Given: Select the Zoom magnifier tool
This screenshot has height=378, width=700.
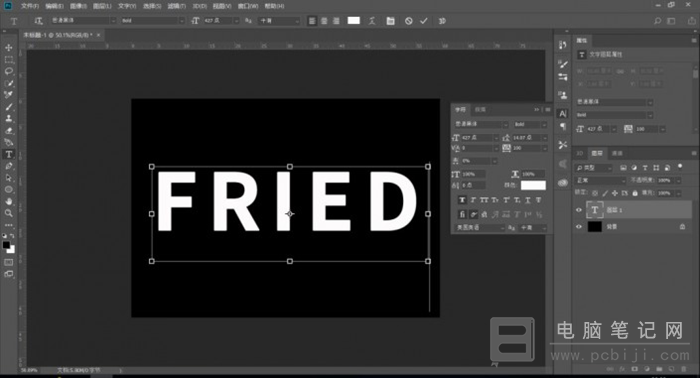Looking at the screenshot, I should (8, 213).
